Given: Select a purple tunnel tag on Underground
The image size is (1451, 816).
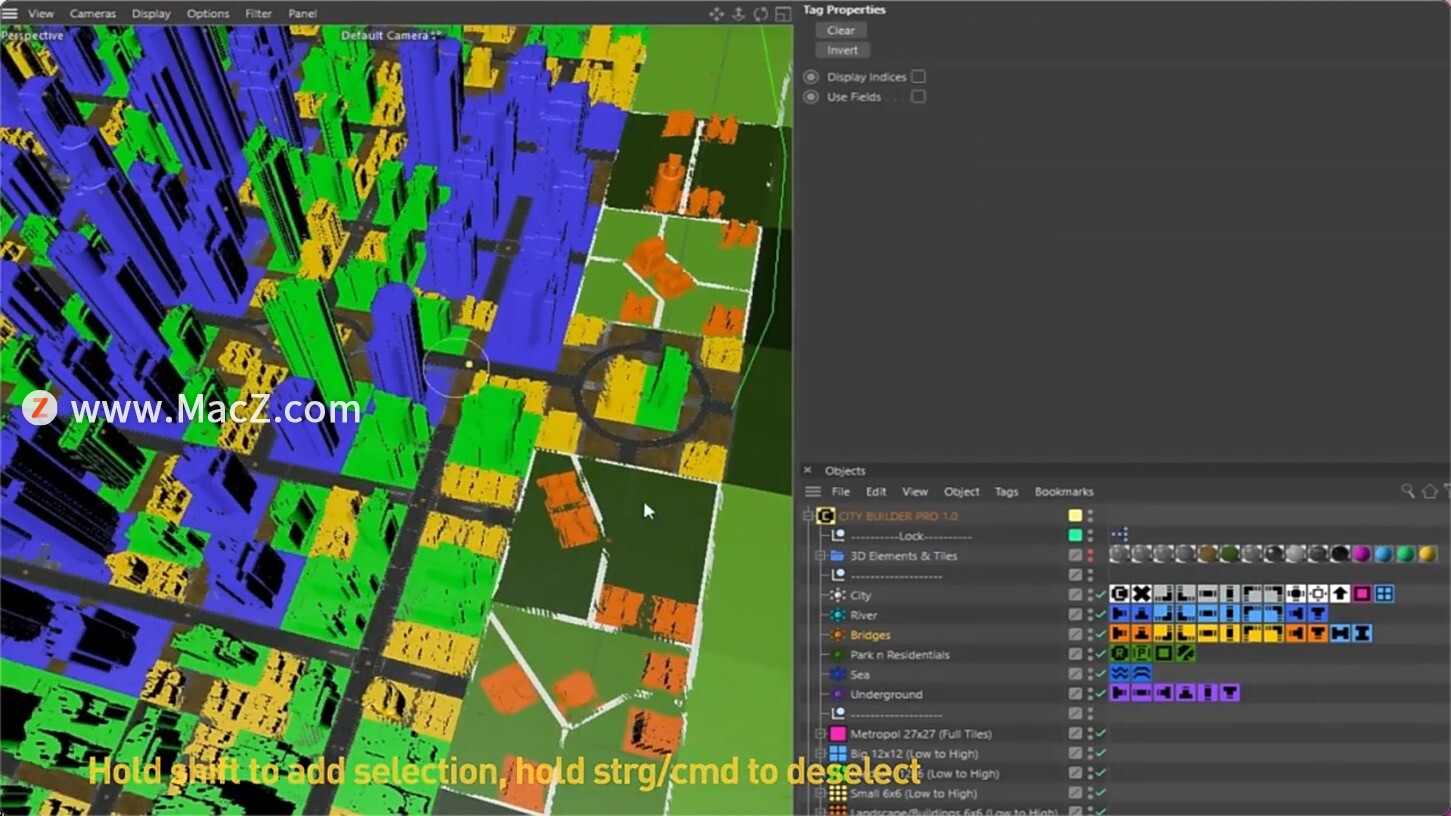Looking at the screenshot, I should (1121, 692).
